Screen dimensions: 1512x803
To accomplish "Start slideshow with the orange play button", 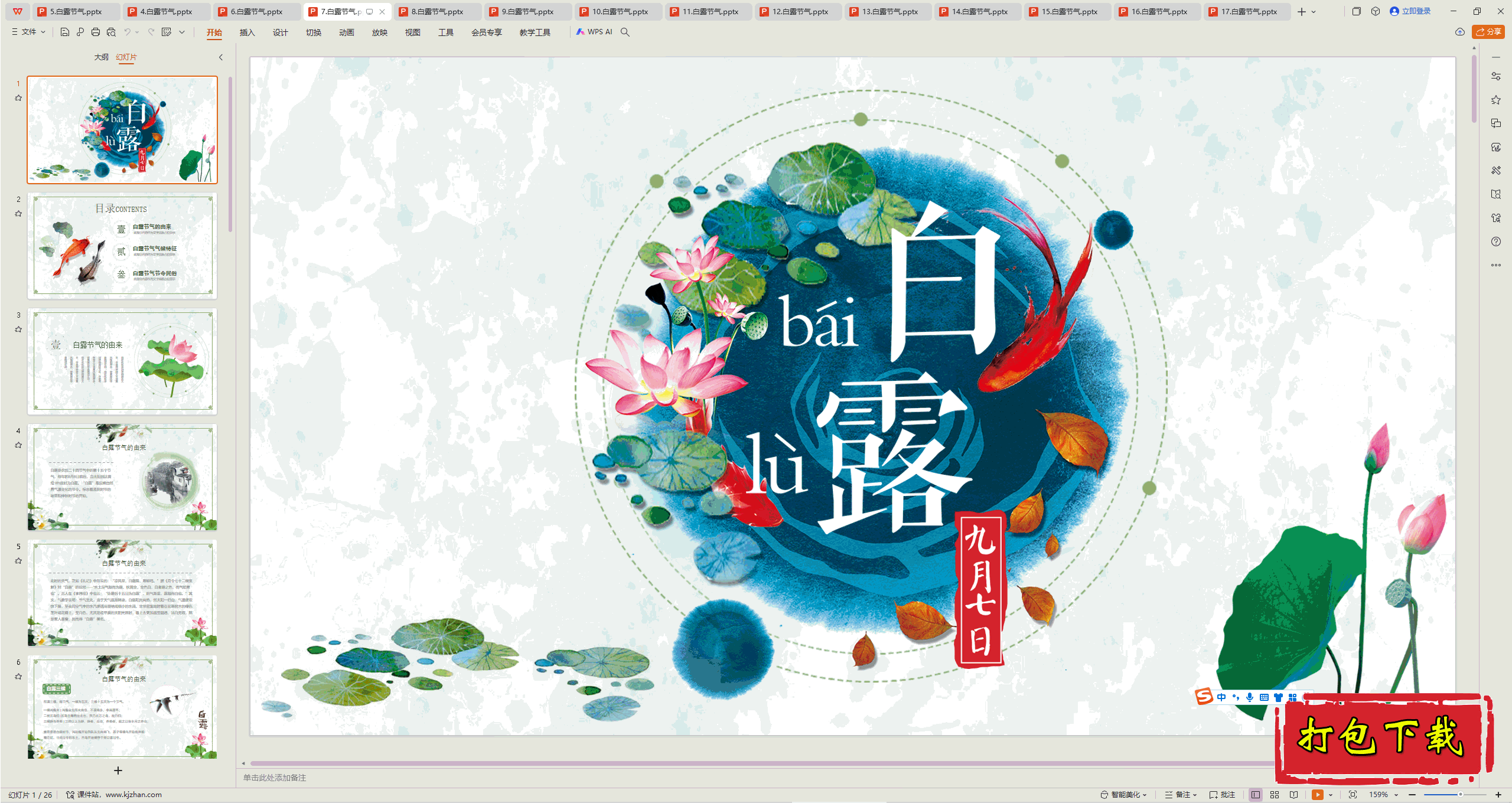I will (1318, 795).
